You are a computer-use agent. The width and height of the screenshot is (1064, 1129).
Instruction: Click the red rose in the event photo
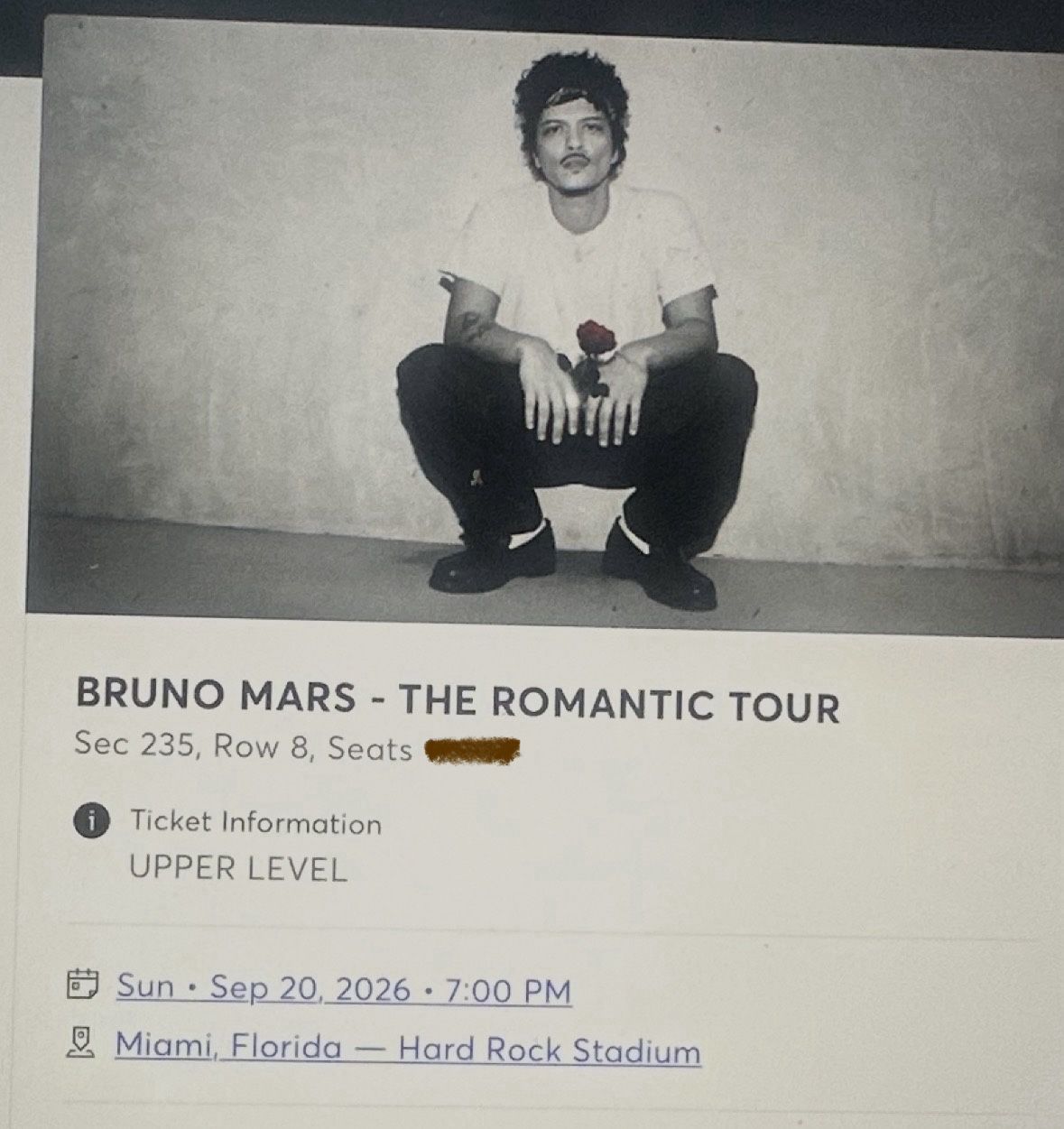[595, 338]
